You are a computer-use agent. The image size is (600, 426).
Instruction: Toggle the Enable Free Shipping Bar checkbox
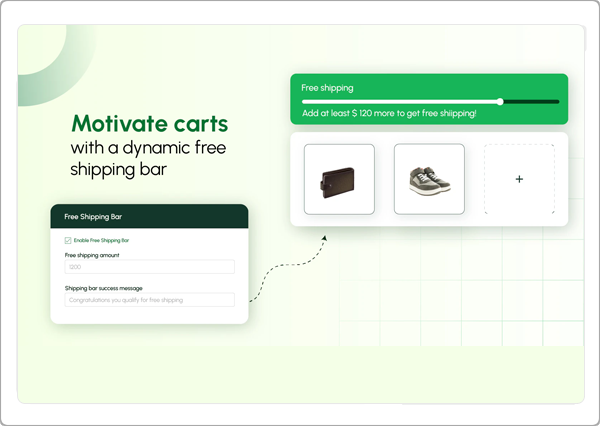(x=68, y=240)
